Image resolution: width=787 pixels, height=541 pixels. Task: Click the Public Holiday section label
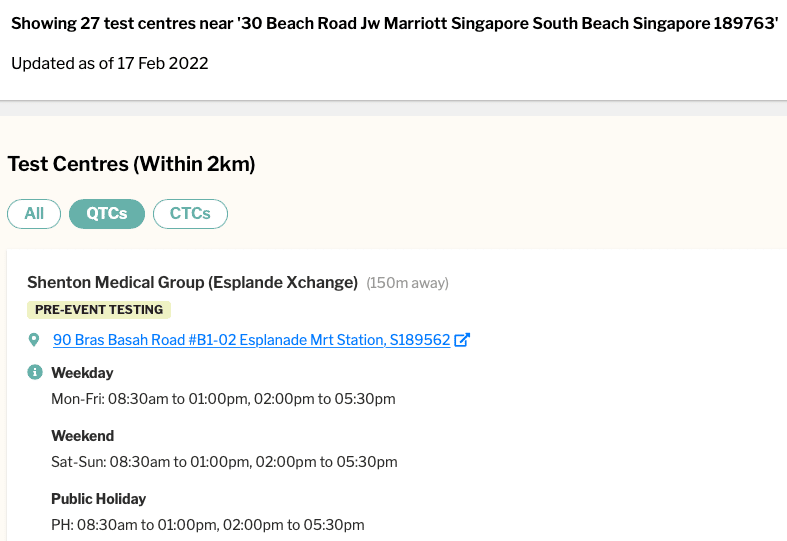98,499
